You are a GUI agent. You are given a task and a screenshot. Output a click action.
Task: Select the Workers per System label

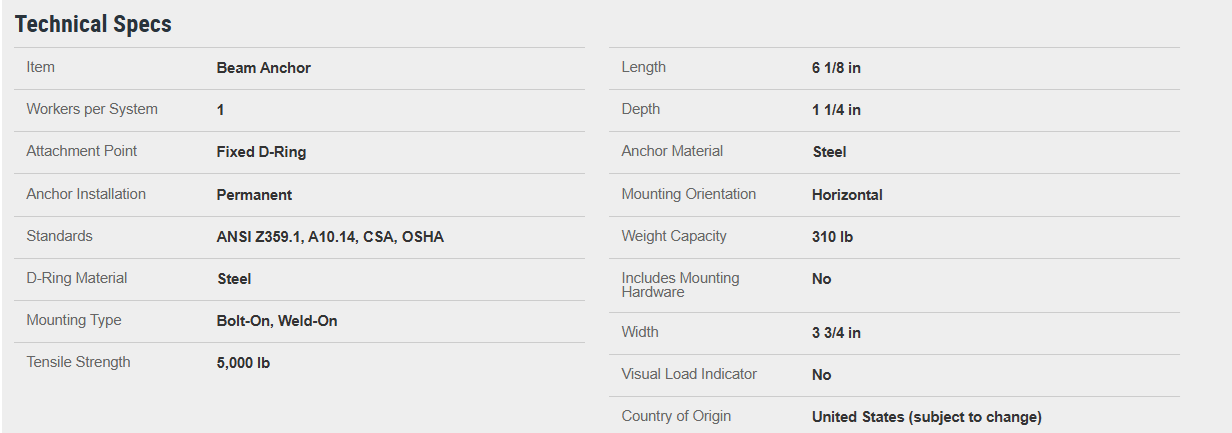pos(92,109)
